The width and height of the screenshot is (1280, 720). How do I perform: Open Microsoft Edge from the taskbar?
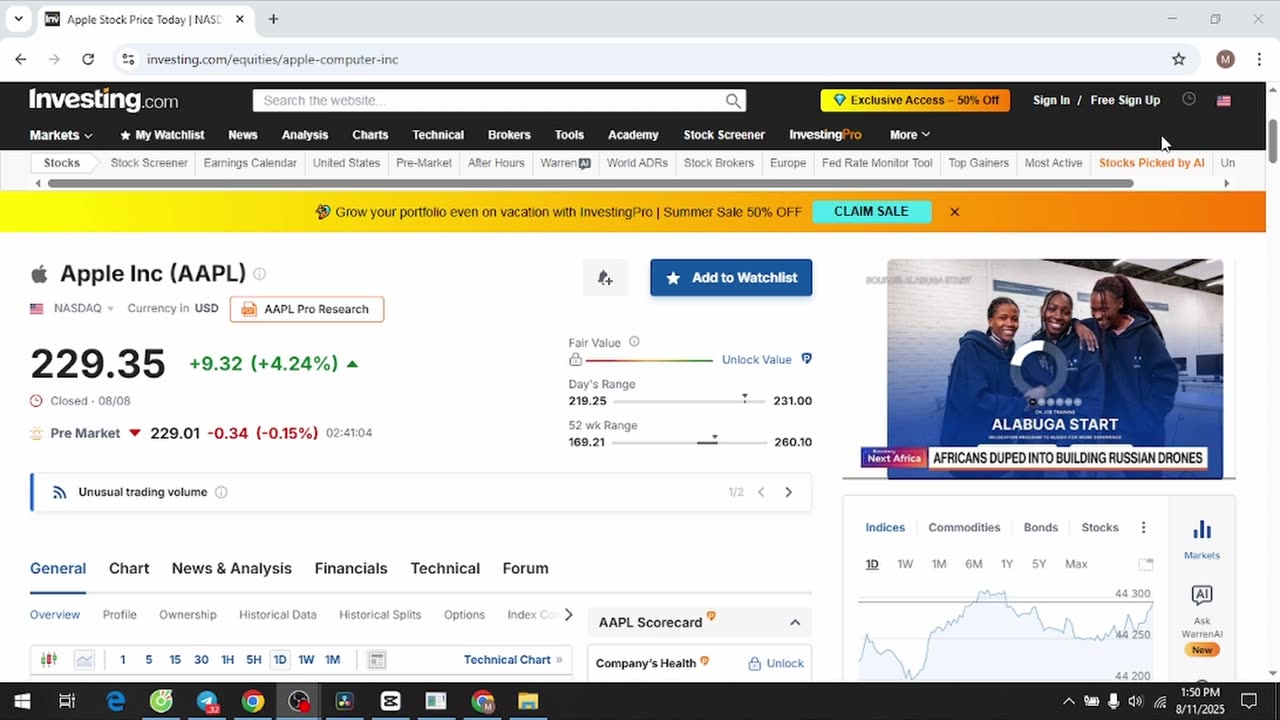116,701
